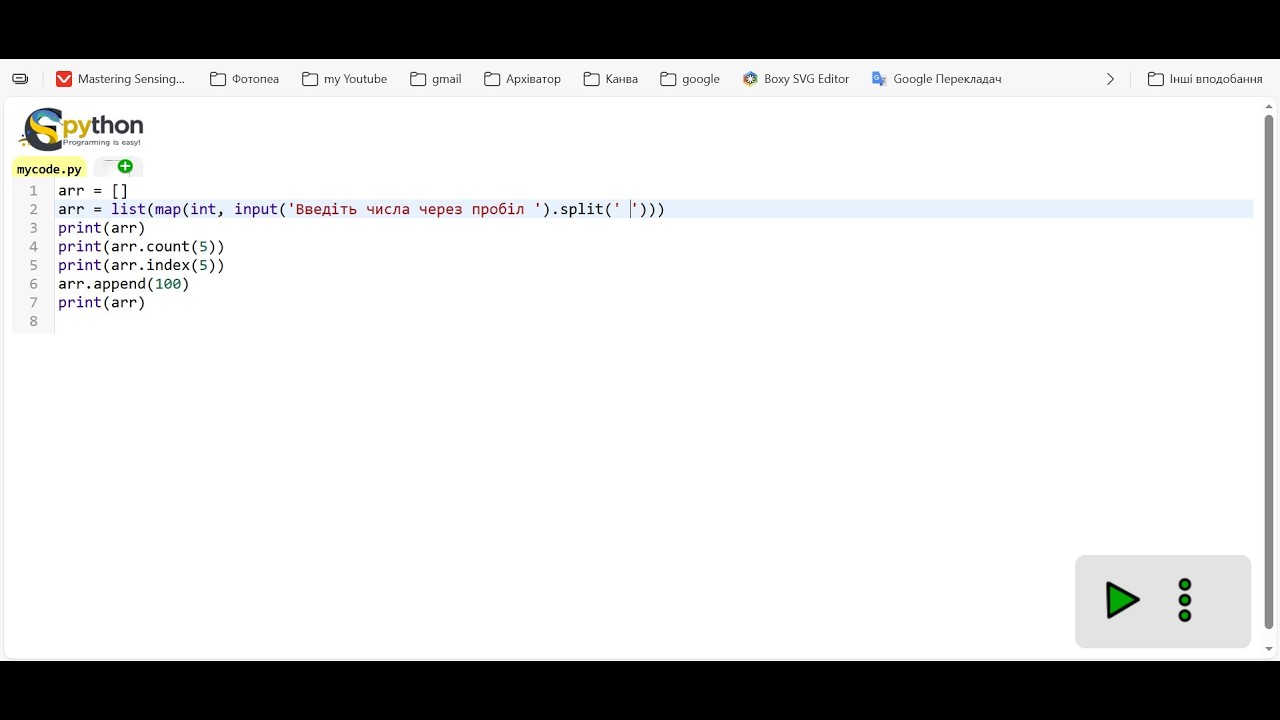Open the Mastering Sensing bookmark
The width and height of the screenshot is (1280, 720).
(121, 79)
